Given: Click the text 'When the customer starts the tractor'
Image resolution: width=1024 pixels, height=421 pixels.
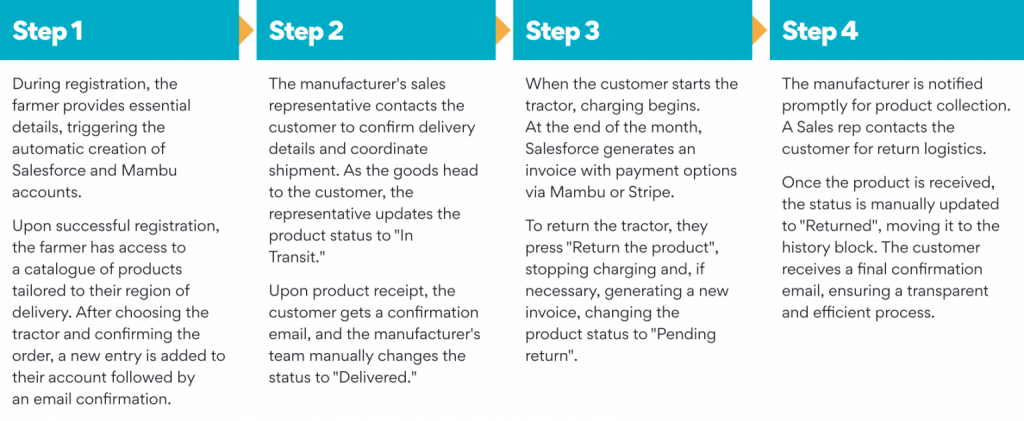Looking at the screenshot, I should coord(632,95).
